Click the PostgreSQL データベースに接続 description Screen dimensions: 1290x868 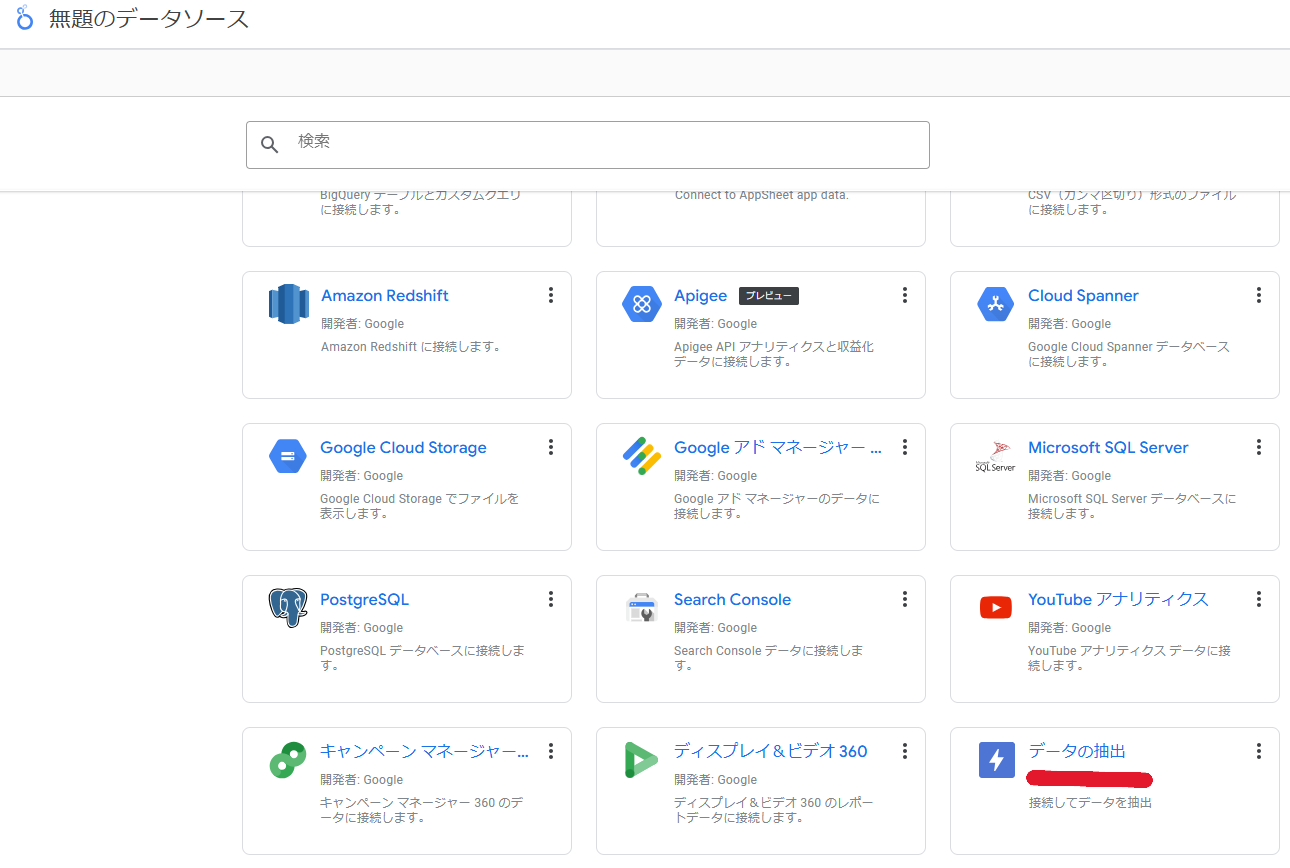(x=423, y=658)
